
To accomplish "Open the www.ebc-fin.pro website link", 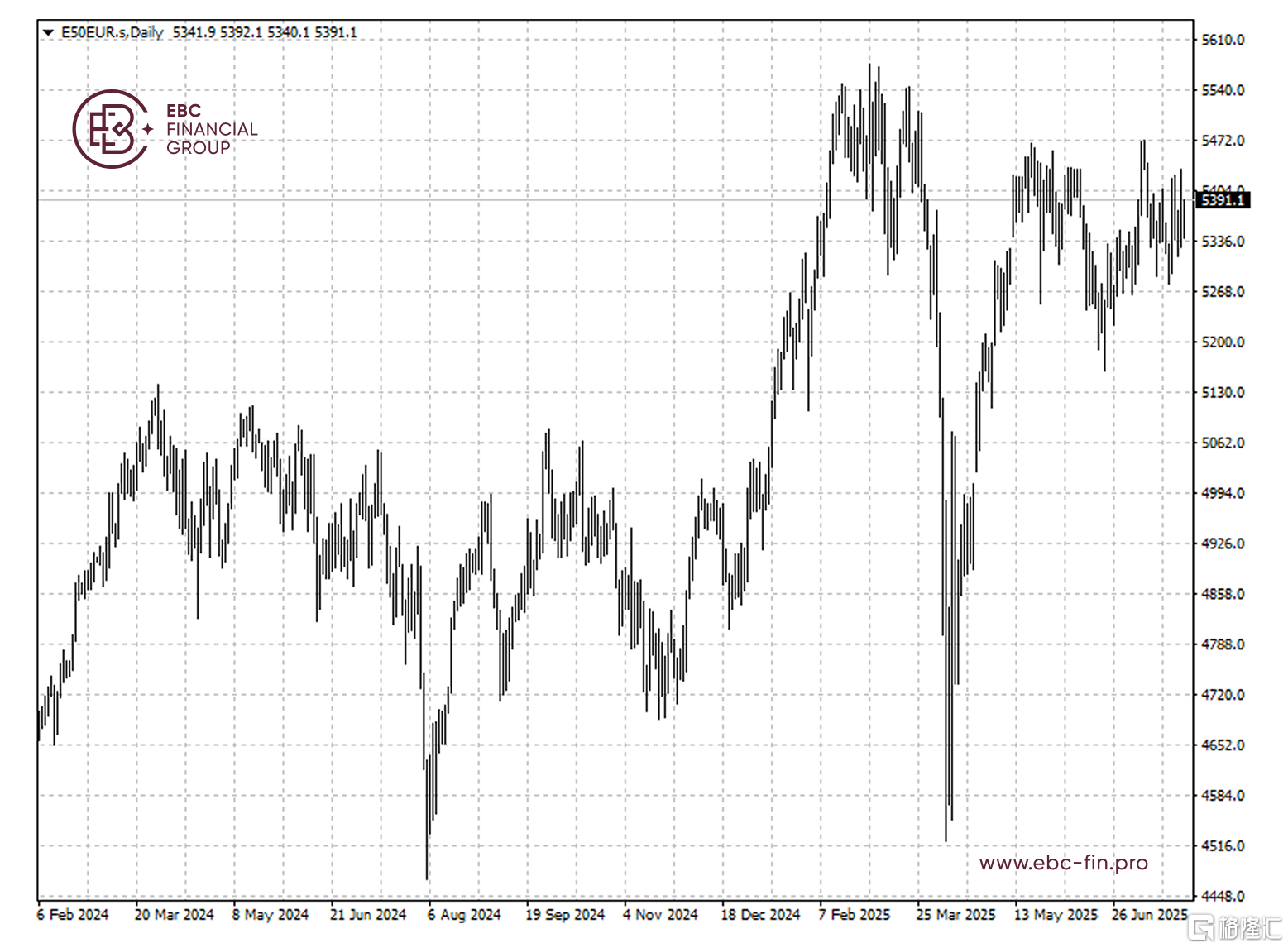I will coord(1063,863).
